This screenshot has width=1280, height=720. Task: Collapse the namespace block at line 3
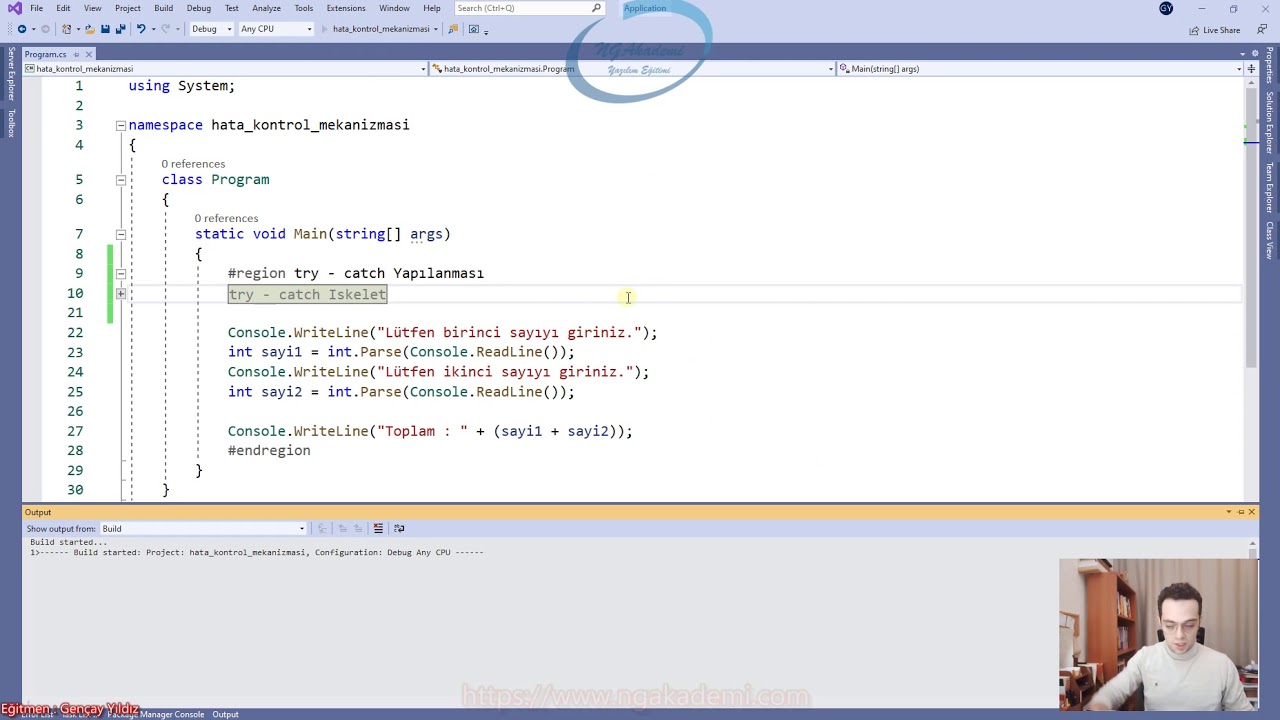click(120, 125)
